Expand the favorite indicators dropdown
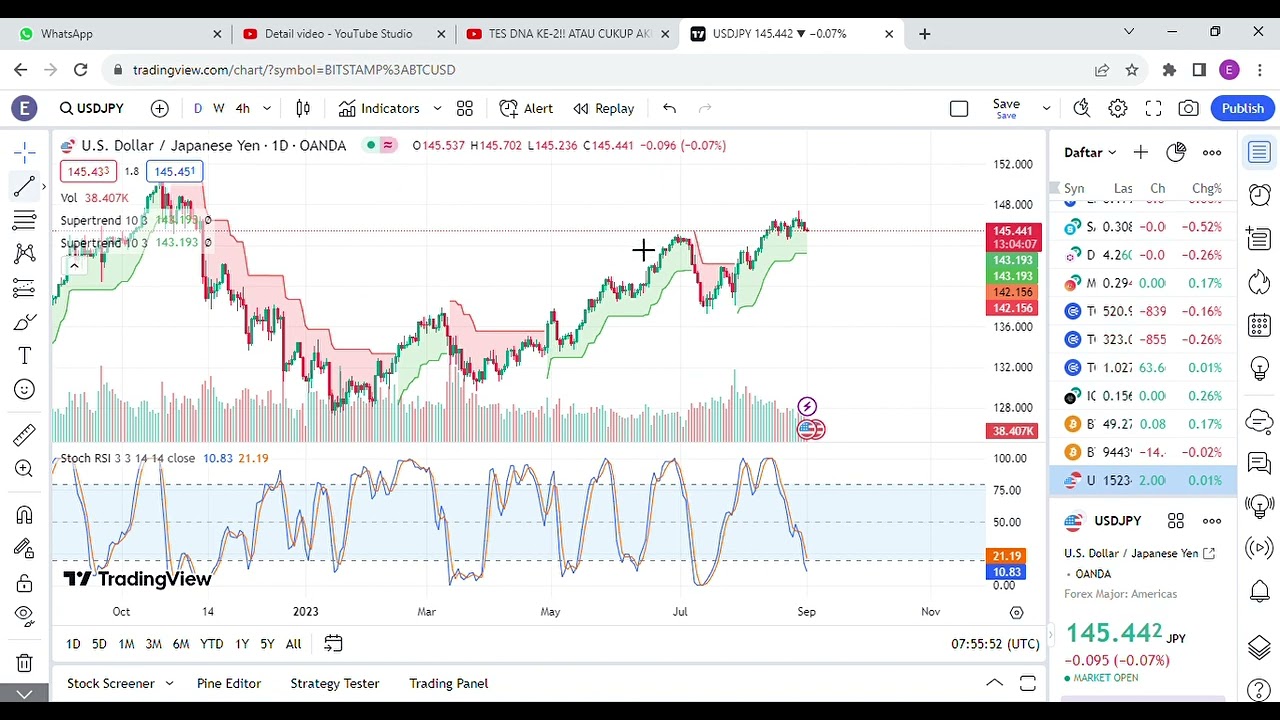This screenshot has height=720, width=1280. 437,108
